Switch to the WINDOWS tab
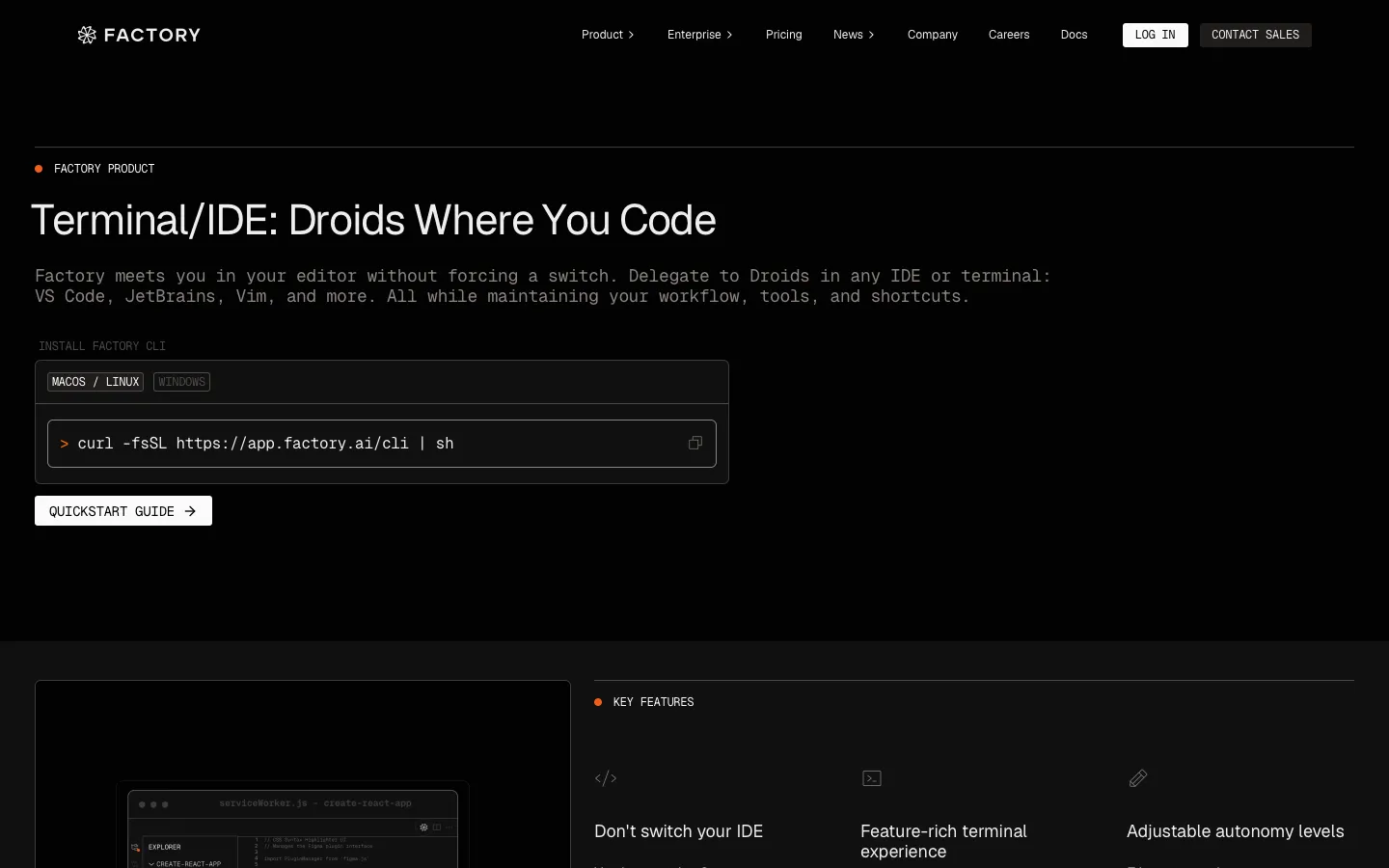This screenshot has width=1389, height=868. point(181,382)
